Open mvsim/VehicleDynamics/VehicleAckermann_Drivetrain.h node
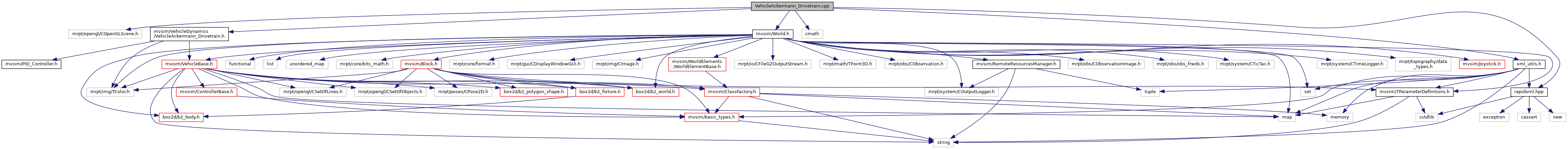The image size is (1568, 149). pyautogui.click(x=189, y=34)
